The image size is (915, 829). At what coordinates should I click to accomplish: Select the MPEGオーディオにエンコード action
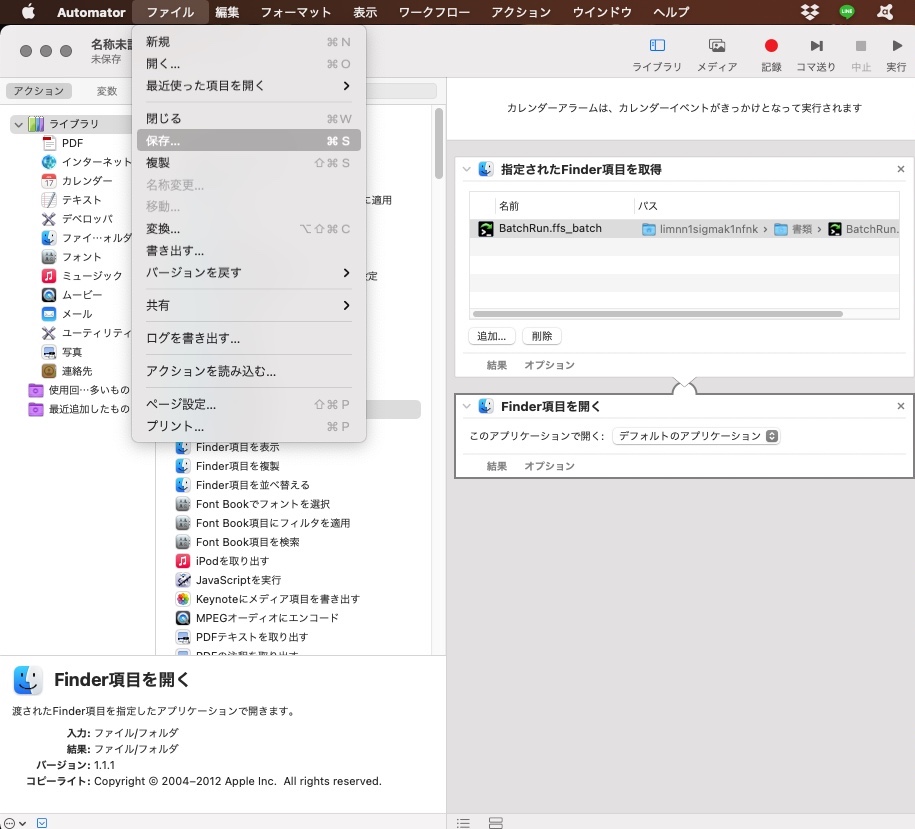point(257,618)
